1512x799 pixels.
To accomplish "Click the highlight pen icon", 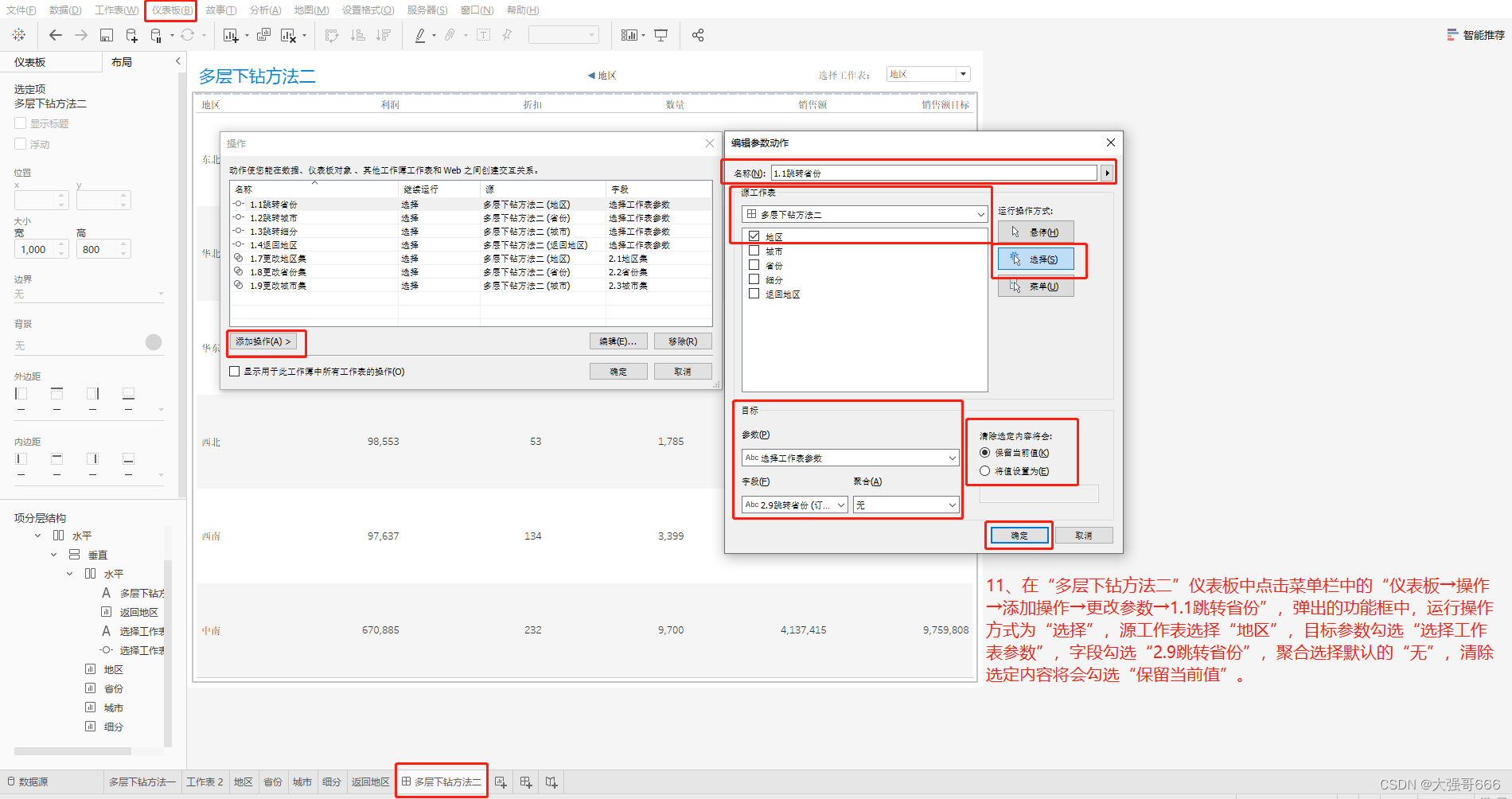I will click(420, 35).
